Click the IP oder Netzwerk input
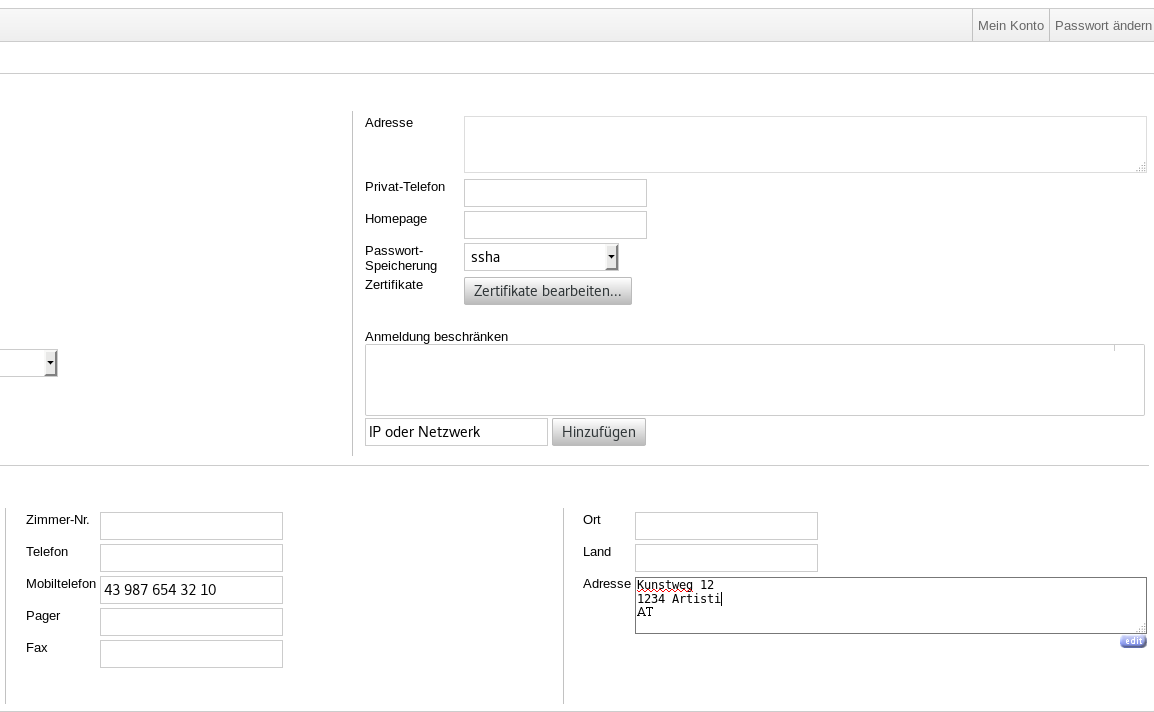 pos(456,432)
